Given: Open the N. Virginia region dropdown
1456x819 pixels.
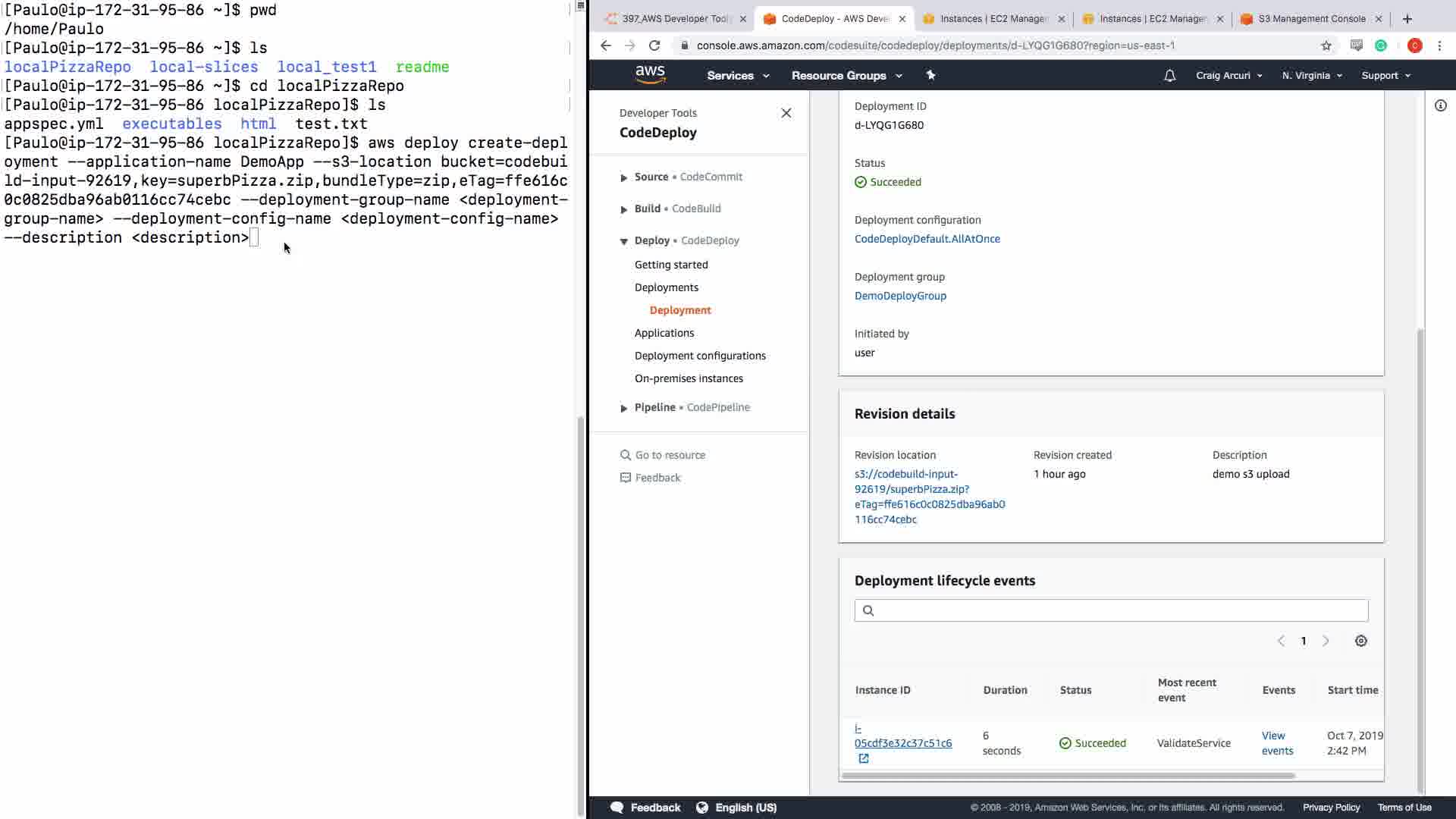Looking at the screenshot, I should [x=1311, y=76].
